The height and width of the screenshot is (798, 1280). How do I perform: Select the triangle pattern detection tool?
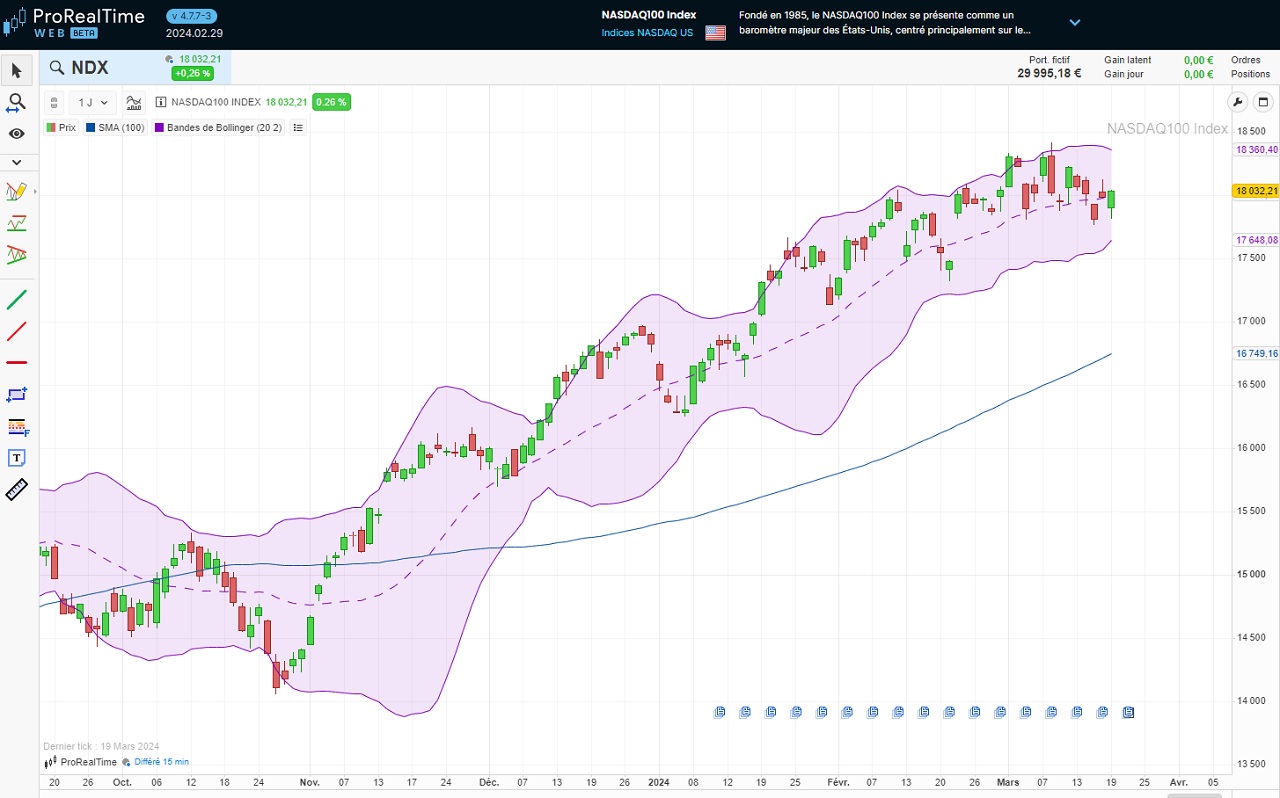16,254
